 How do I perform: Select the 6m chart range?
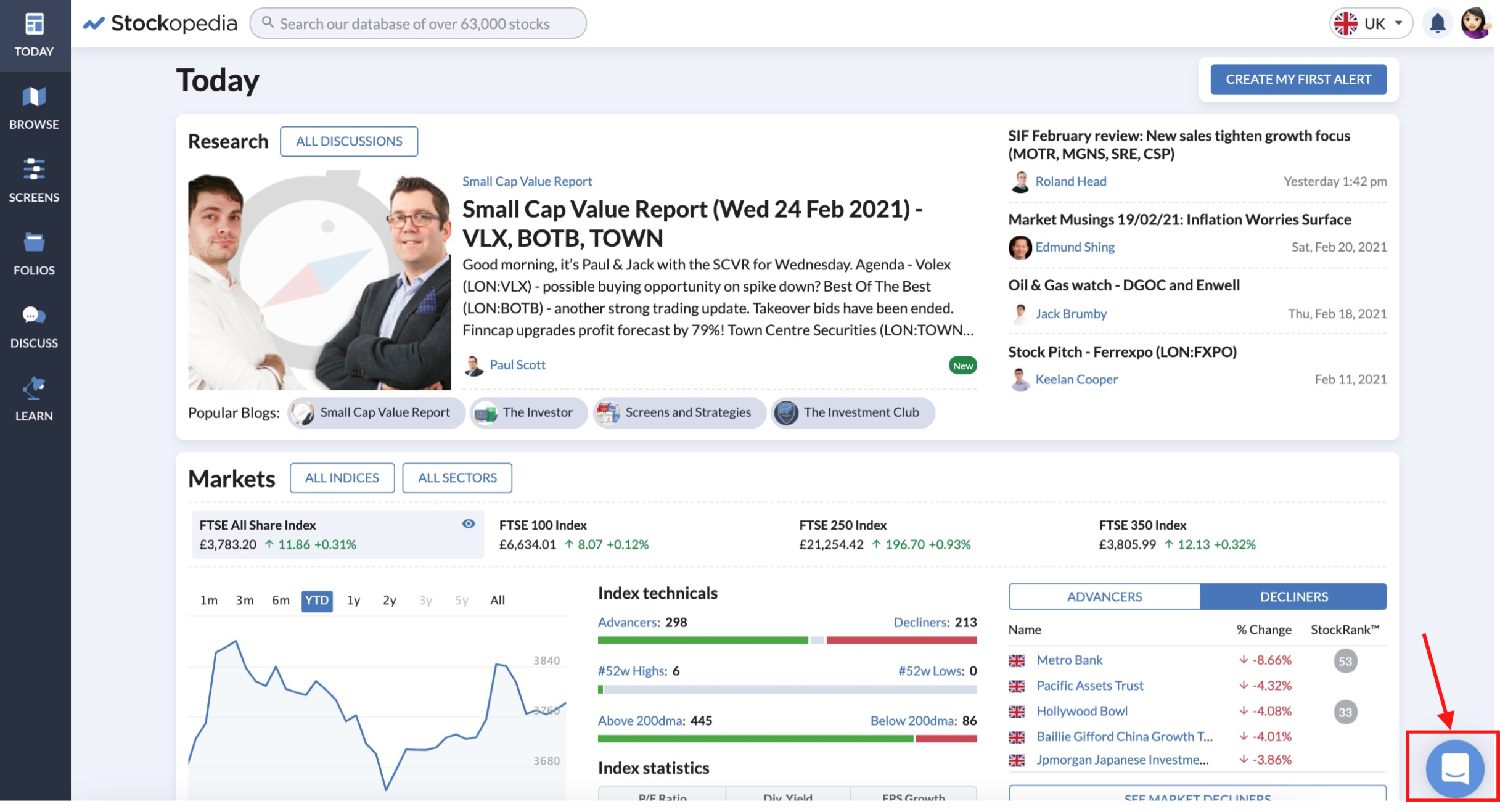(x=281, y=601)
